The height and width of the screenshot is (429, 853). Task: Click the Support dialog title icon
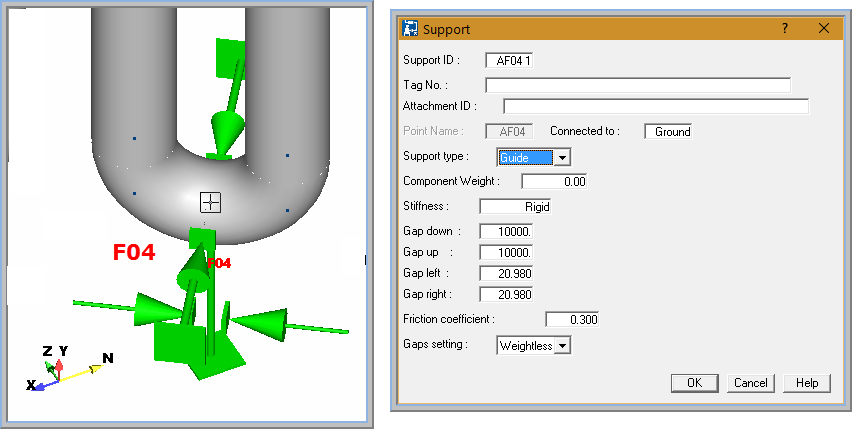coord(409,28)
